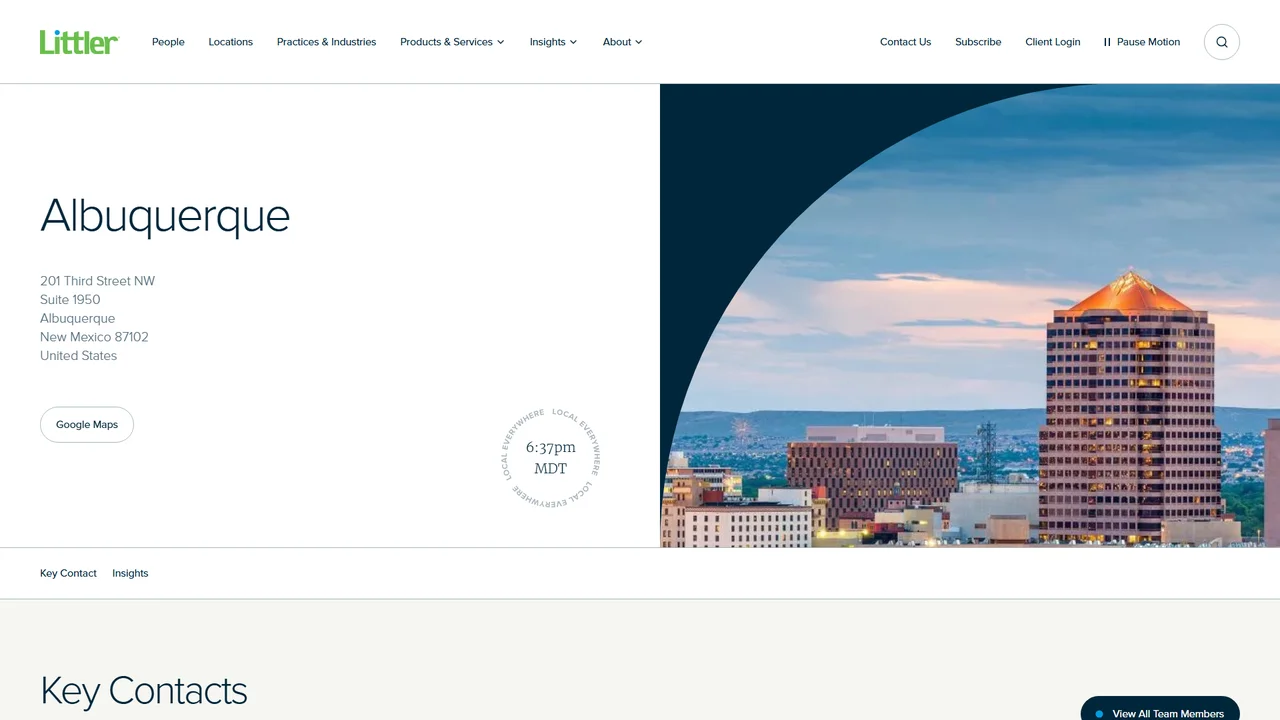Click the '201 Third Street NW' address line
Screen dimensions: 1280x720
pyautogui.click(x=98, y=281)
